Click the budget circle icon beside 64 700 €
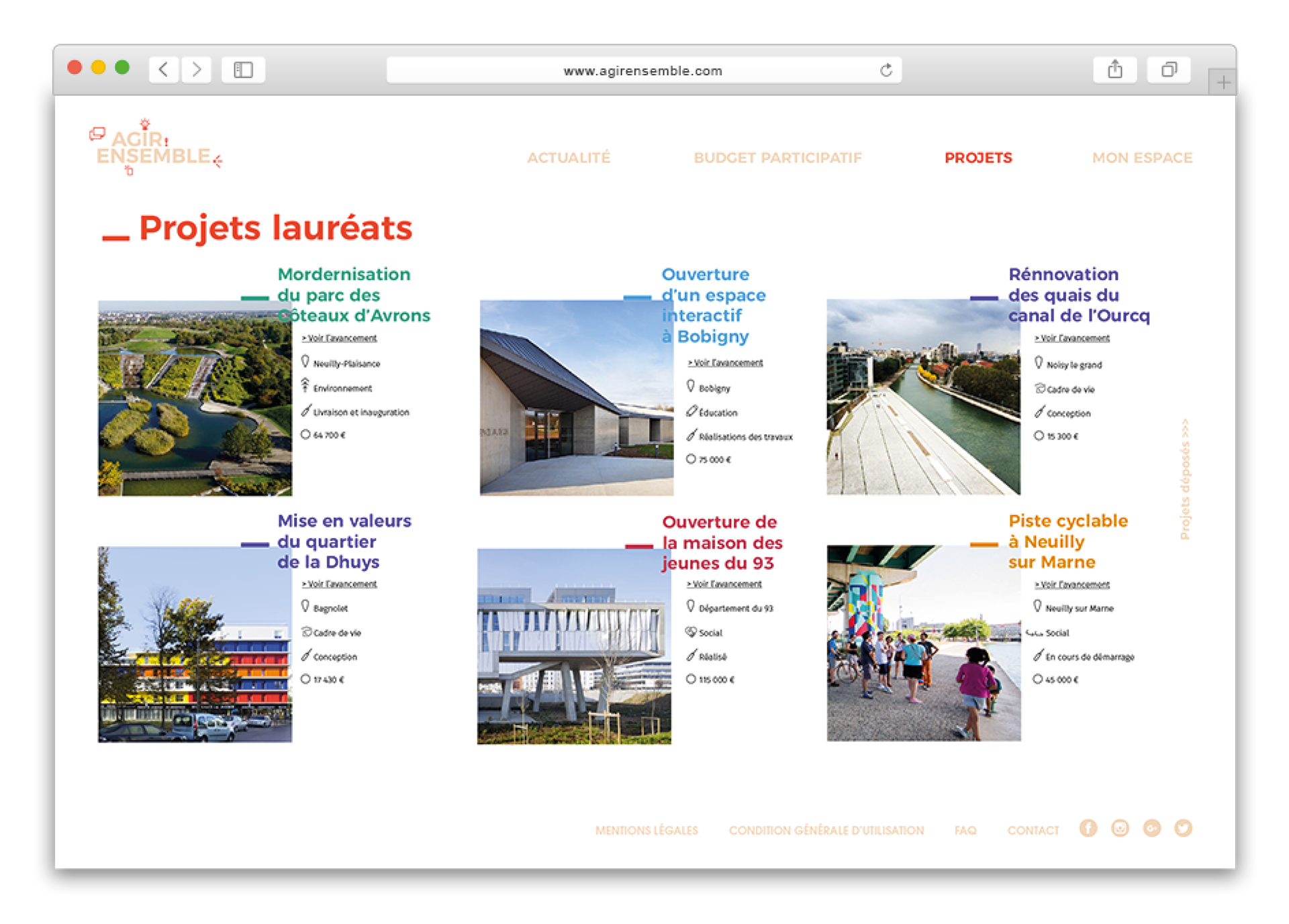 [x=305, y=434]
